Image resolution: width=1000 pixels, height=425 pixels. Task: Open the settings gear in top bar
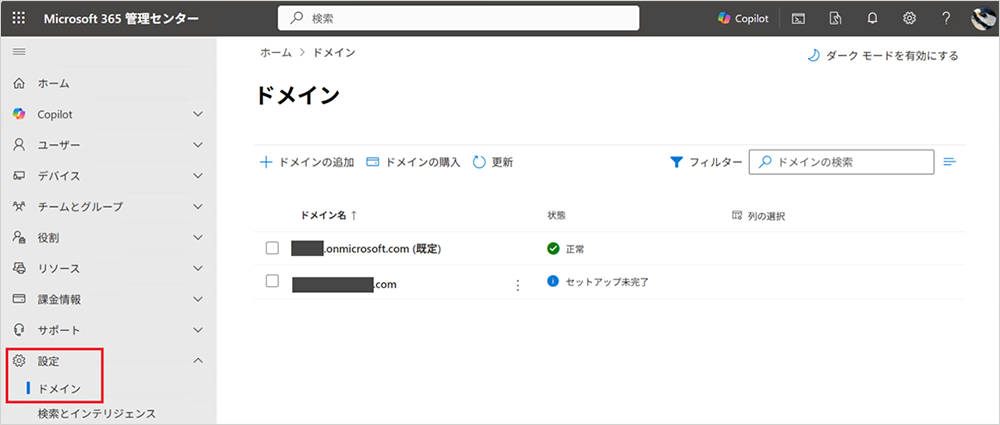pos(909,19)
